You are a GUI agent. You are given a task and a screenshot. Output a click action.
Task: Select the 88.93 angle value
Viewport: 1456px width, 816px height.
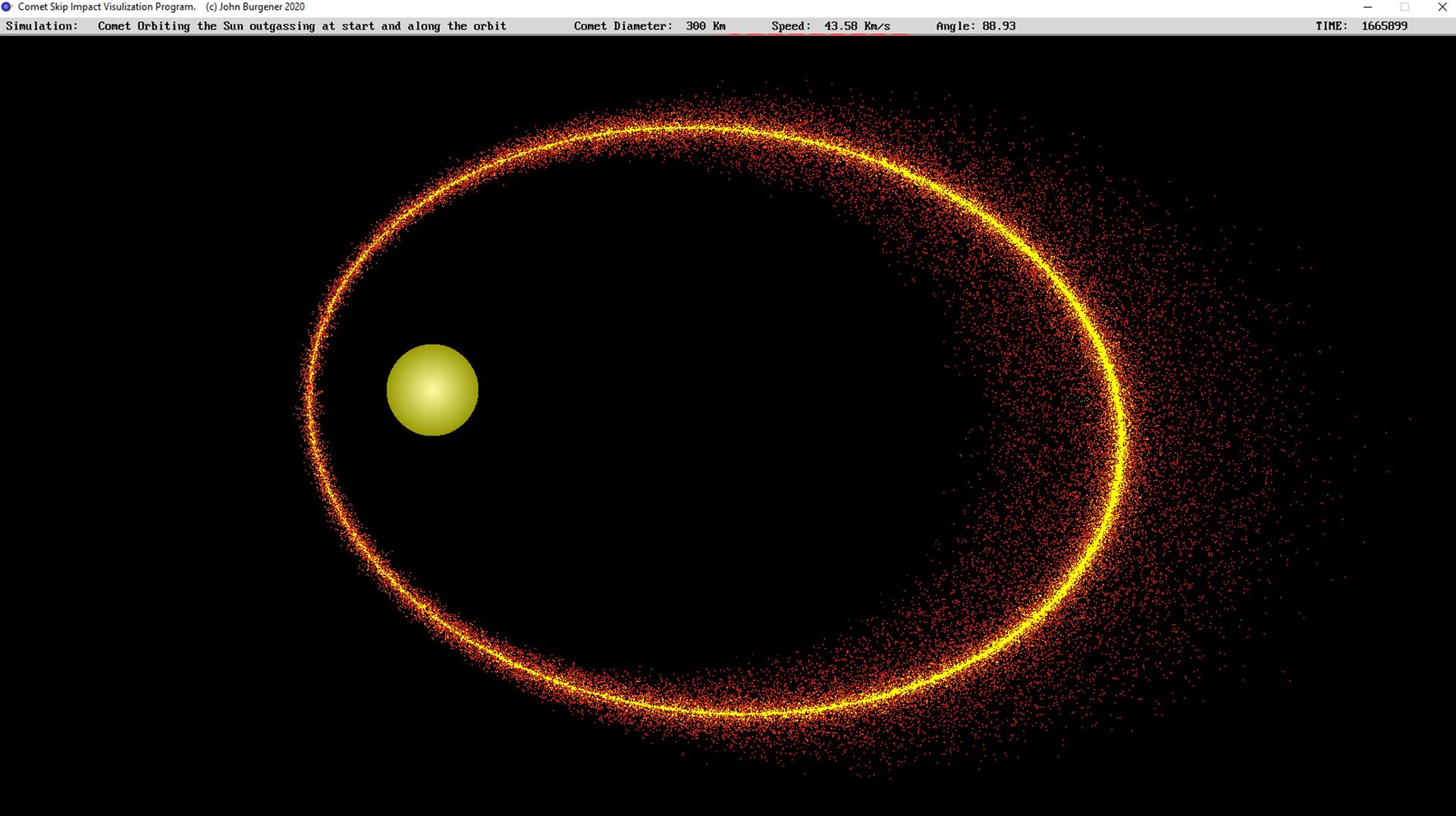(x=999, y=26)
